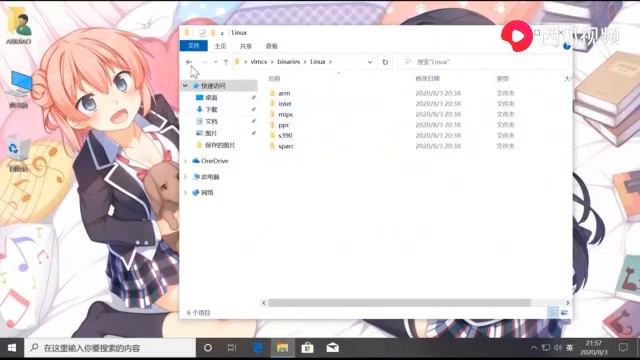Expand the 此电脑 tree node
Viewport: 640px width, 360px height.
coord(186,177)
